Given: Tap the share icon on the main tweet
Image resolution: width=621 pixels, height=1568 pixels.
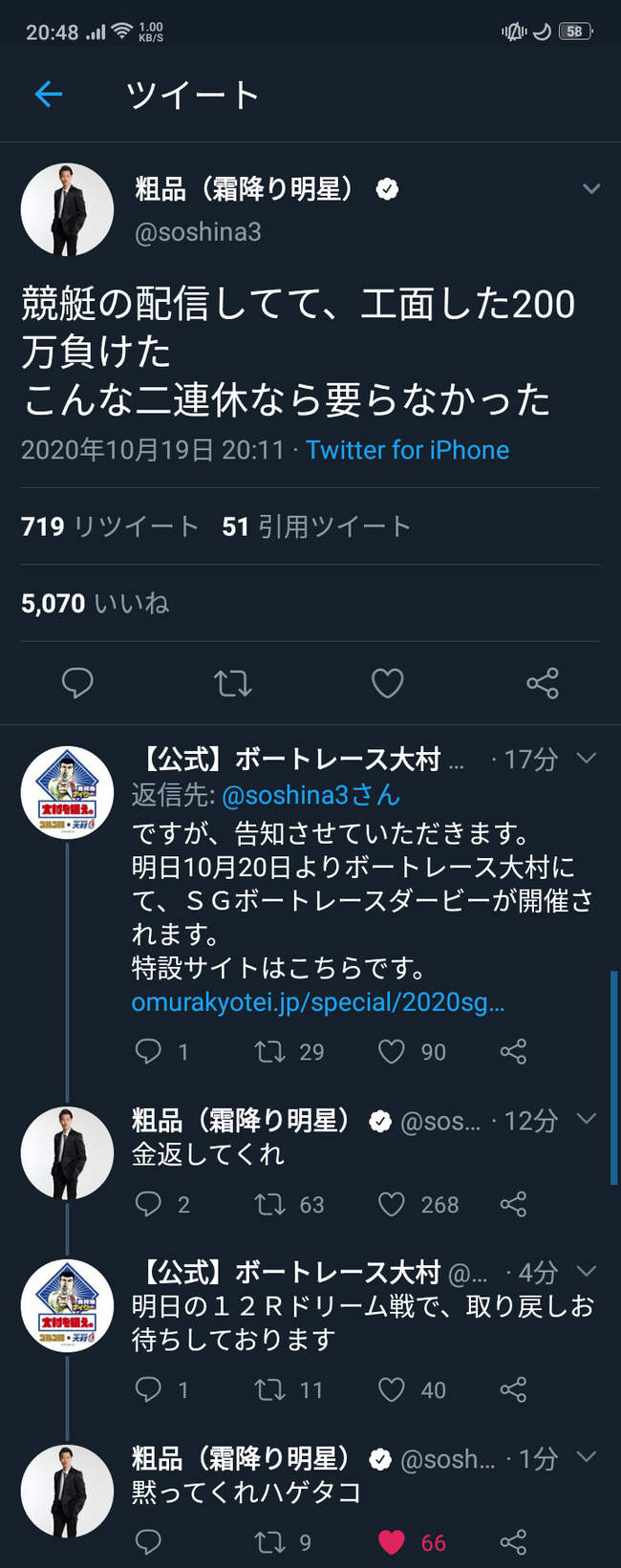Looking at the screenshot, I should click(x=543, y=683).
